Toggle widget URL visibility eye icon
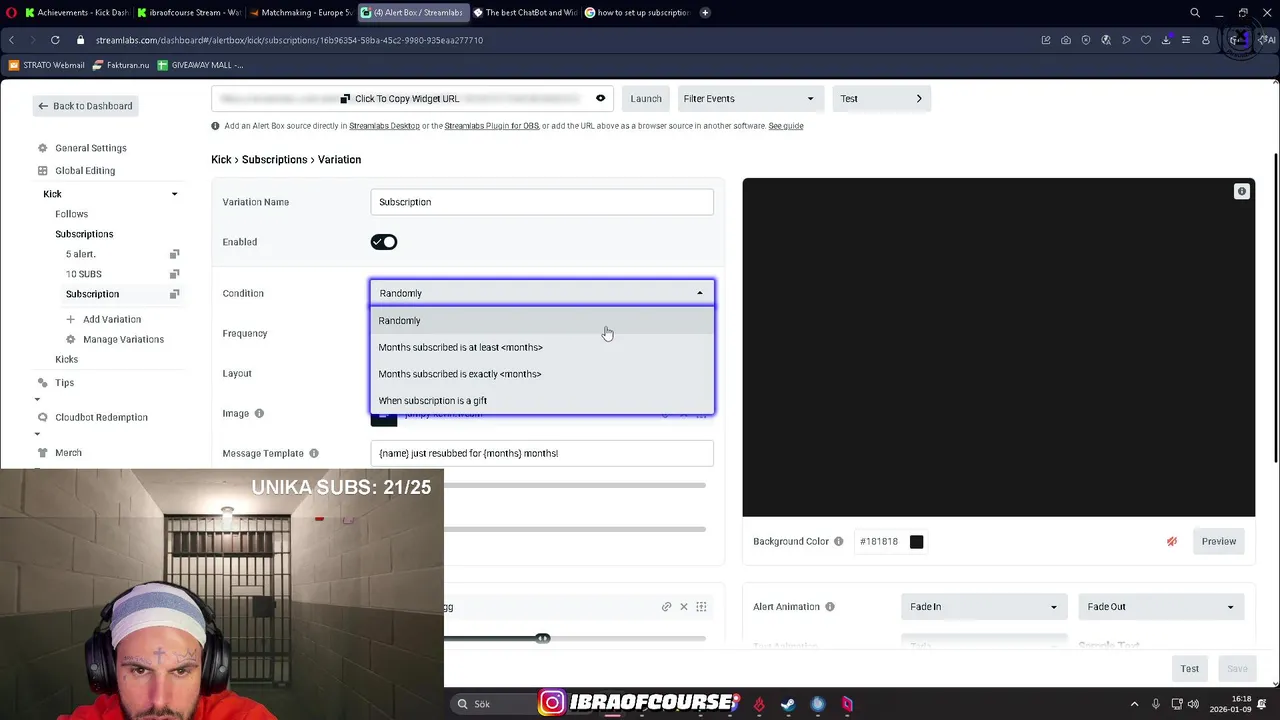 (x=600, y=98)
